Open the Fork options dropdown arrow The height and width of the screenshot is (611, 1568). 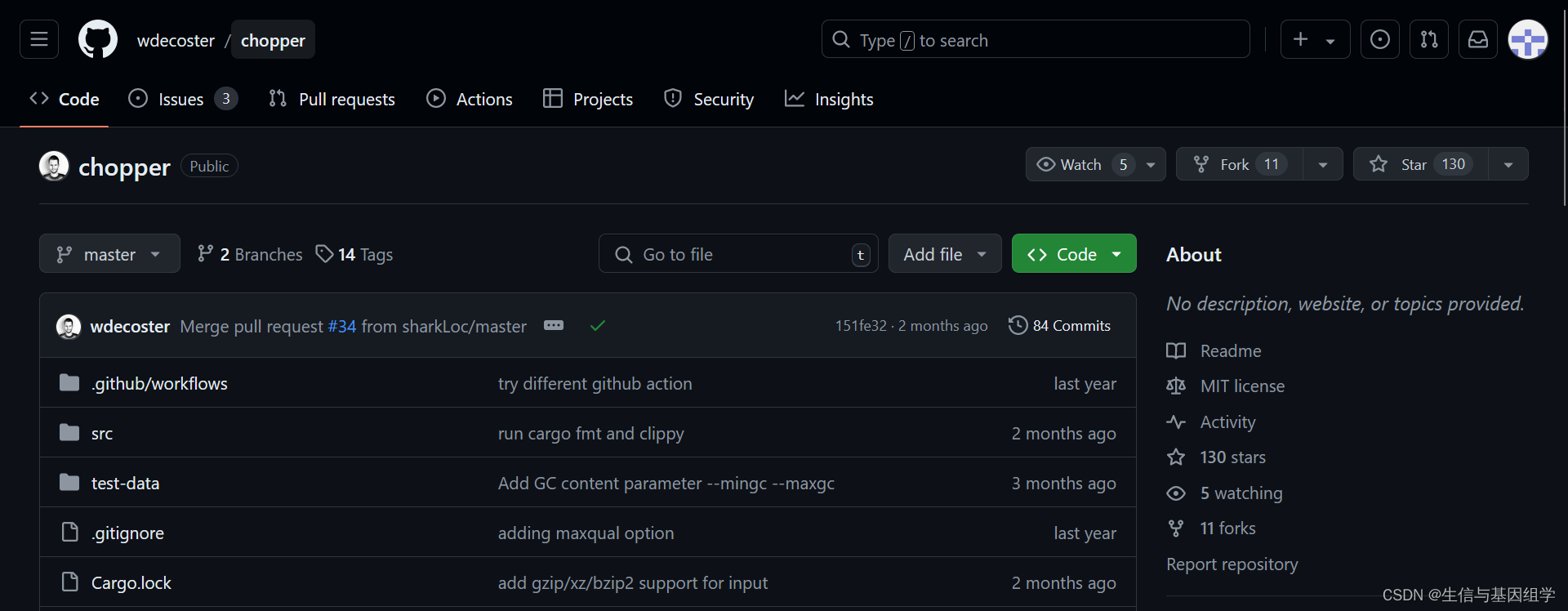[1323, 164]
